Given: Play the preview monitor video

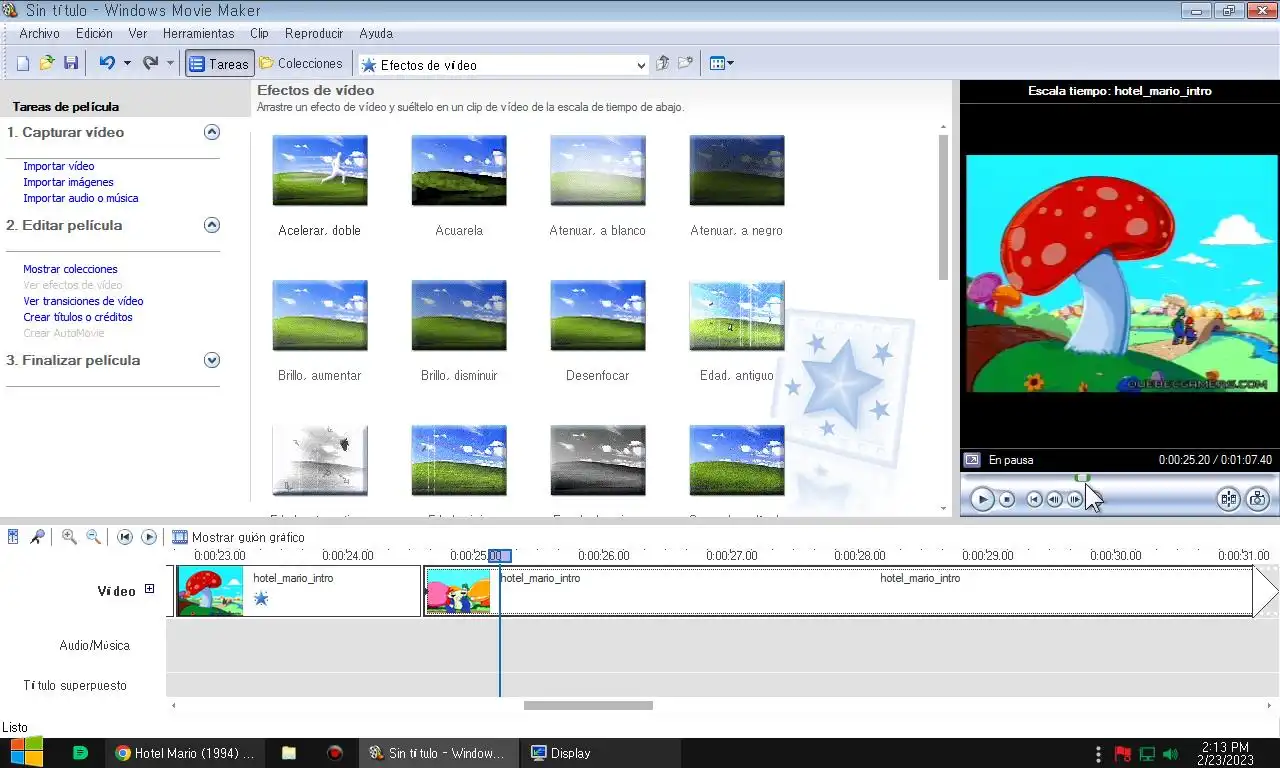Looking at the screenshot, I should tap(982, 499).
